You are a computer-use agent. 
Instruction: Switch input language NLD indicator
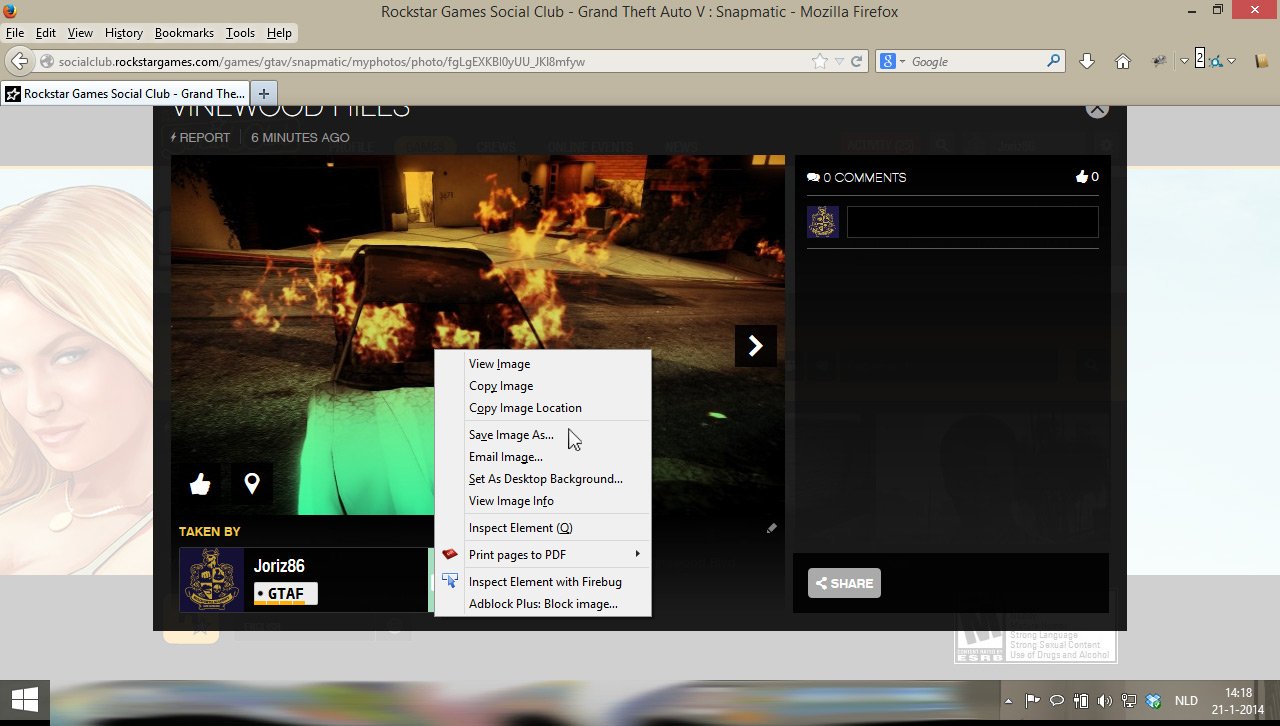(1186, 701)
